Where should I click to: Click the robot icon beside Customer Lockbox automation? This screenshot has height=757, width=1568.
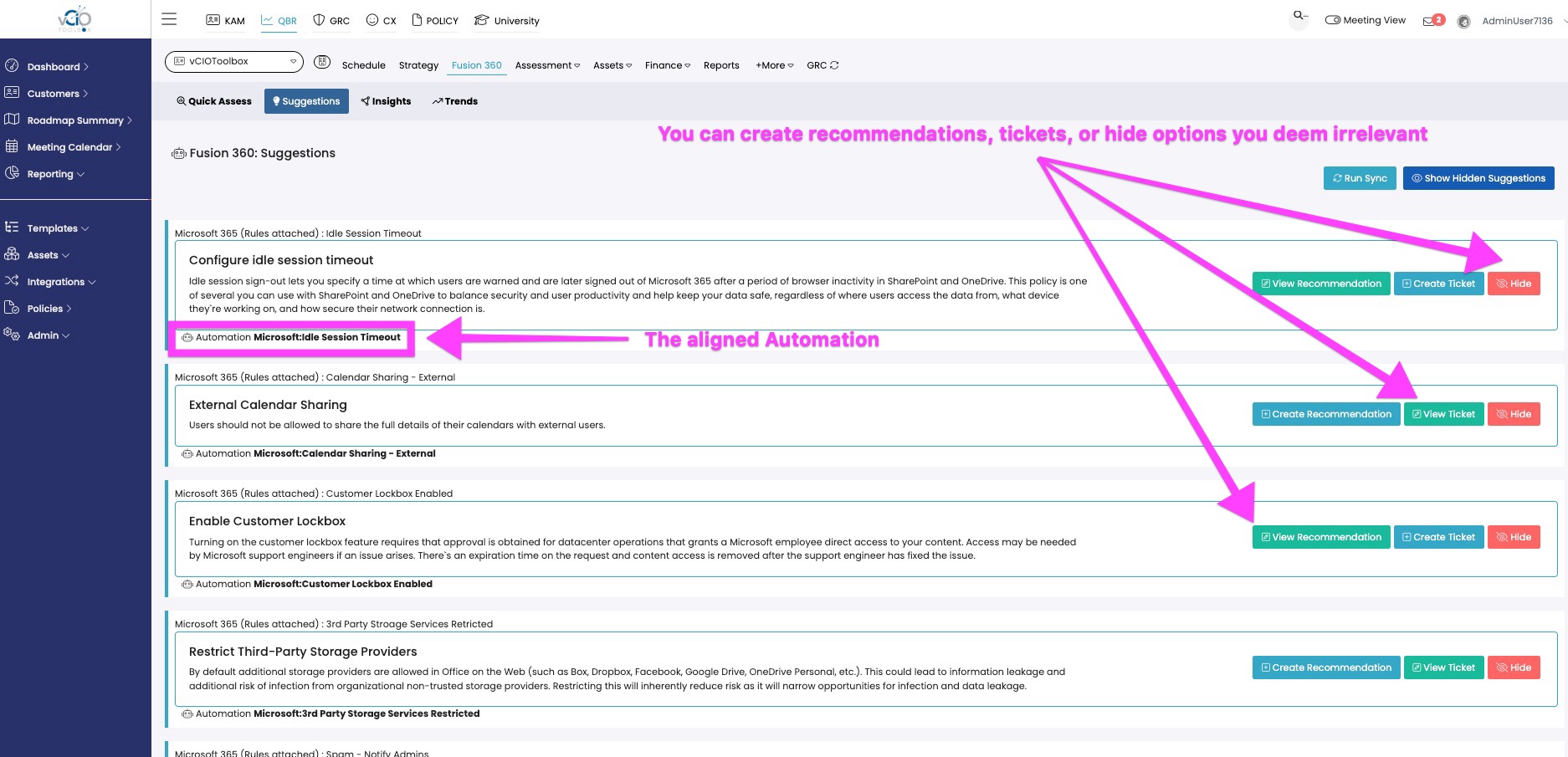coord(187,585)
